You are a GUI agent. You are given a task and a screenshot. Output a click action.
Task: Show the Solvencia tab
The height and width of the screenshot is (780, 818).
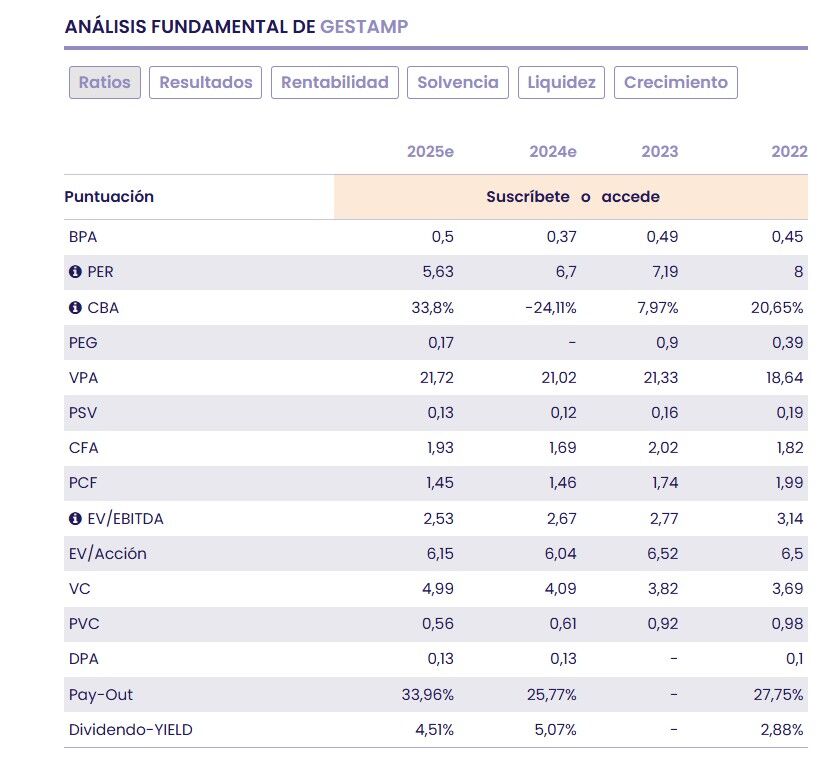[x=458, y=82]
